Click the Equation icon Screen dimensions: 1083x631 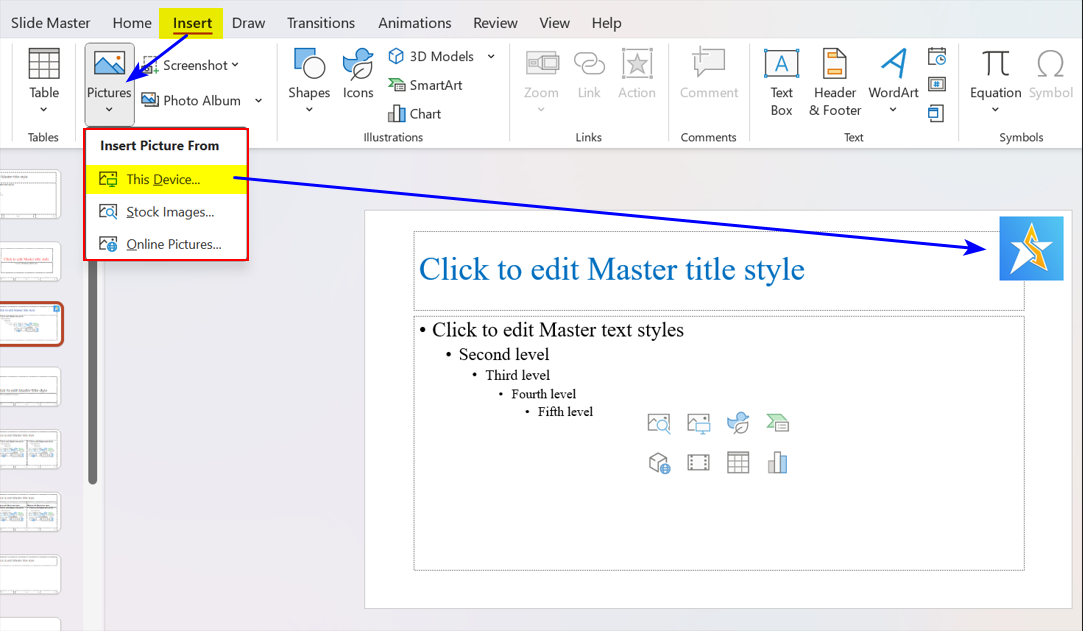tap(995, 77)
